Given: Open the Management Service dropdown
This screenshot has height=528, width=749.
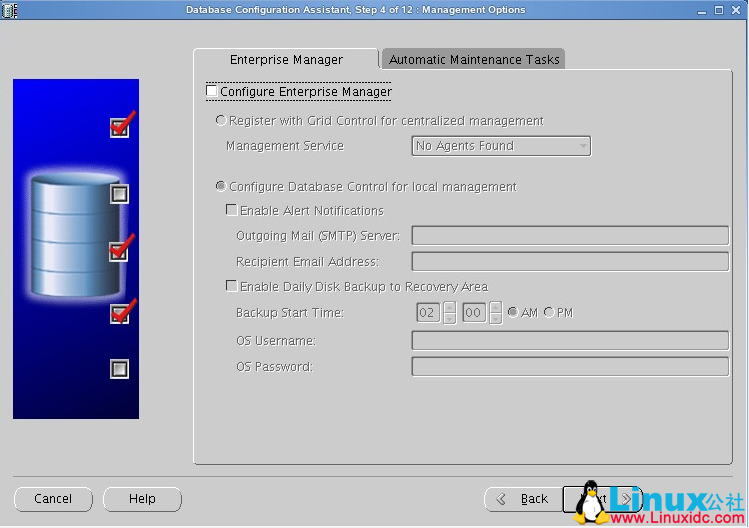Looking at the screenshot, I should coord(501,146).
